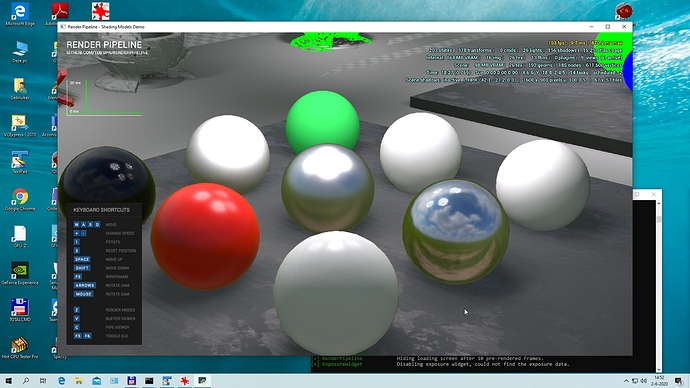Click the 'PIPE VIEWER' label
The height and width of the screenshot is (388, 690).
point(117,327)
